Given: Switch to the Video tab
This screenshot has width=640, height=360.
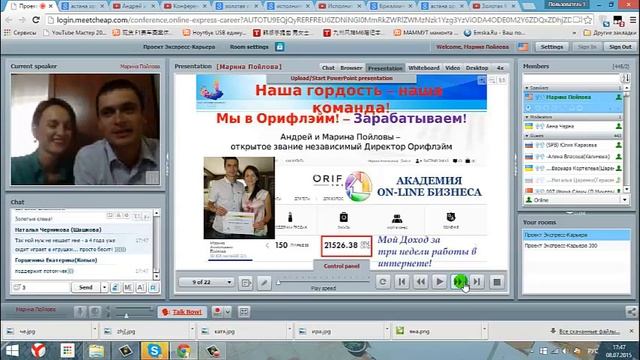Looking at the screenshot, I should (x=452, y=68).
